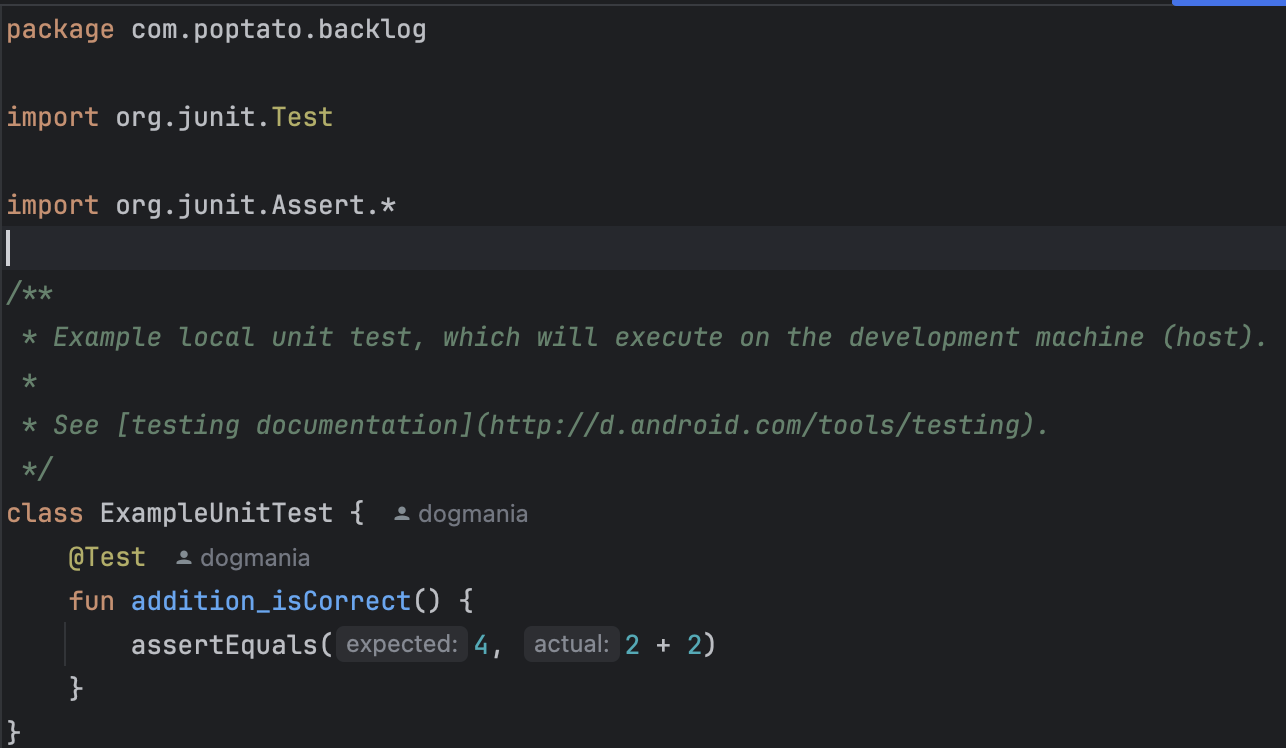This screenshot has width=1286, height=748.
Task: Click the author icon beside class ExampleUnitTest
Action: click(401, 513)
